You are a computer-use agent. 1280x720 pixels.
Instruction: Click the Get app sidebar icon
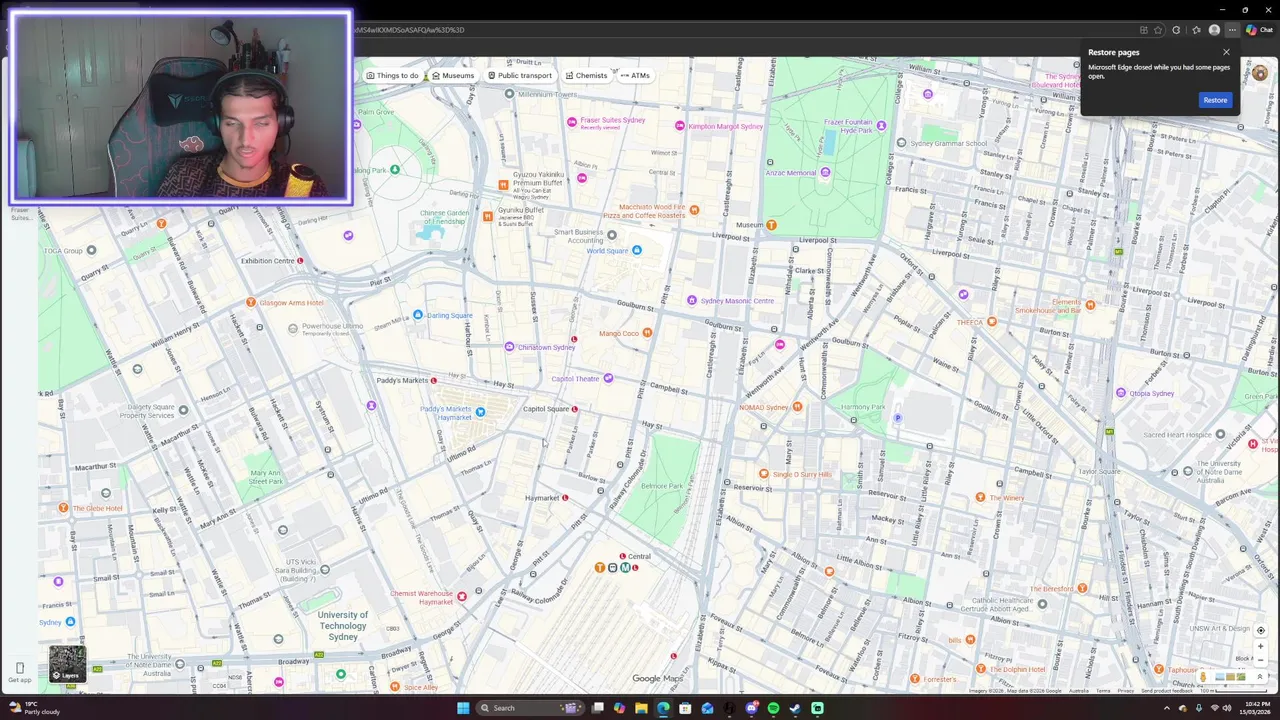coord(19,671)
